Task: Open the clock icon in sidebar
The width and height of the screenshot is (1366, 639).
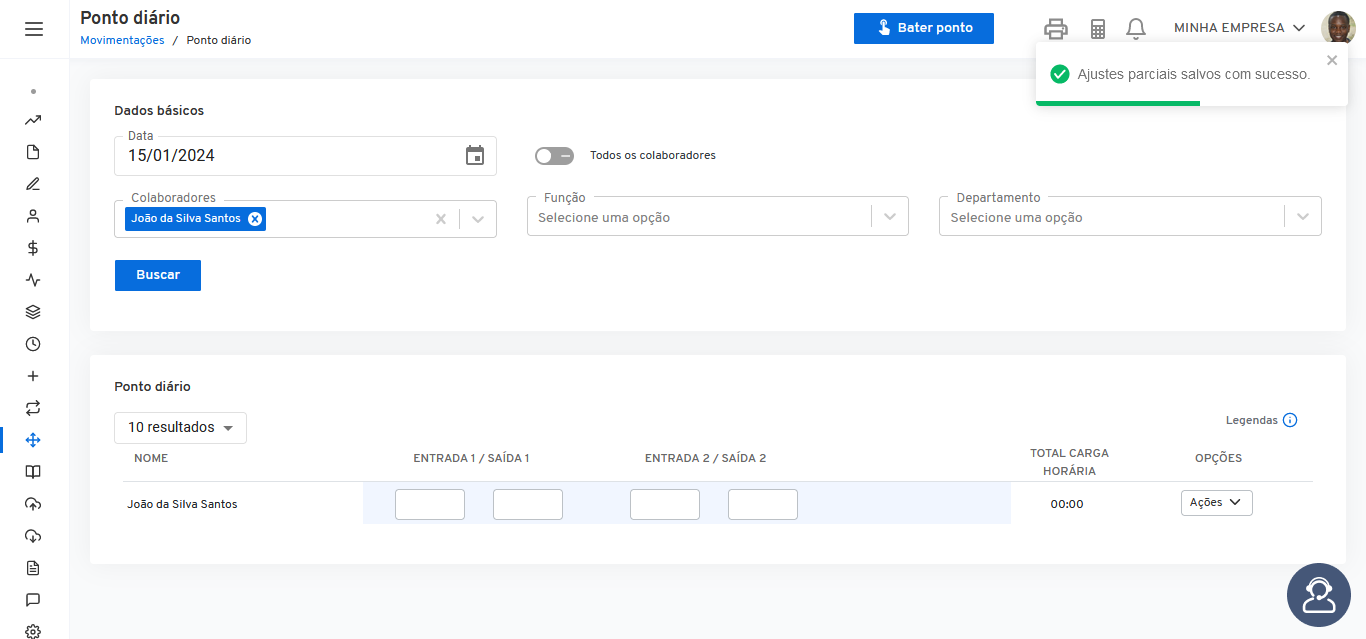Action: tap(33, 344)
